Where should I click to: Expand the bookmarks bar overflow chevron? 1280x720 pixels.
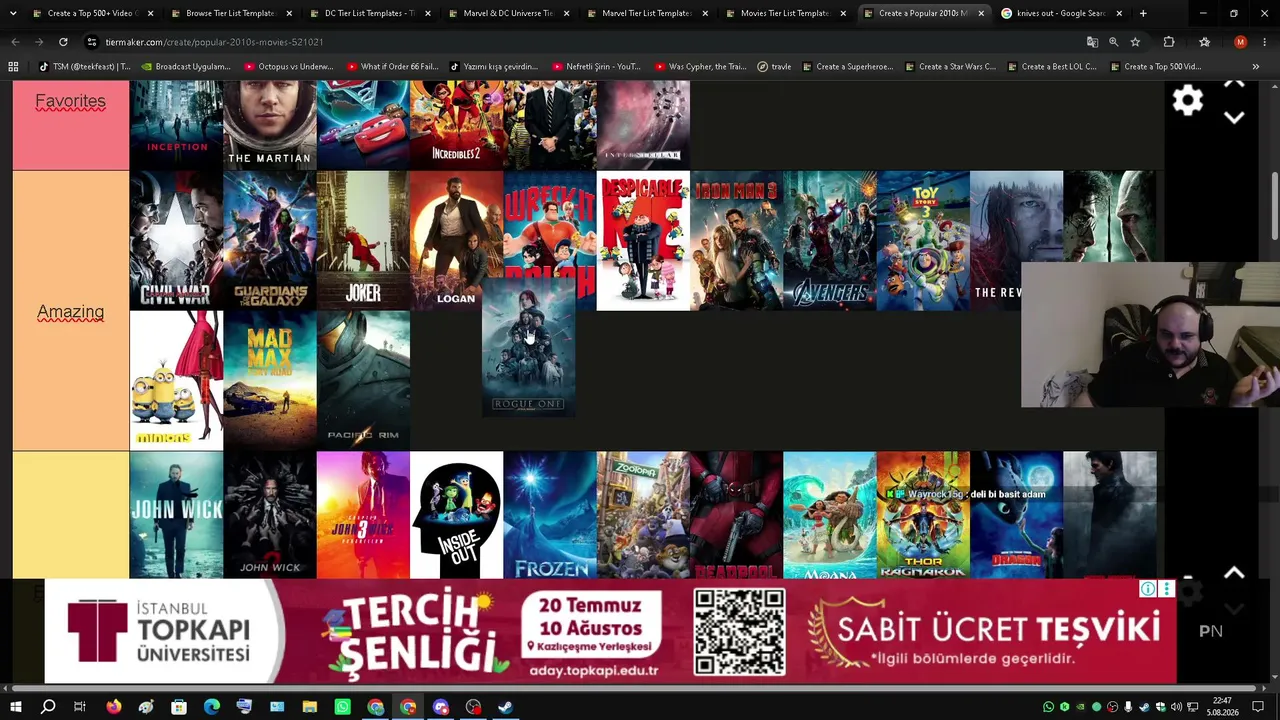pos(1255,67)
